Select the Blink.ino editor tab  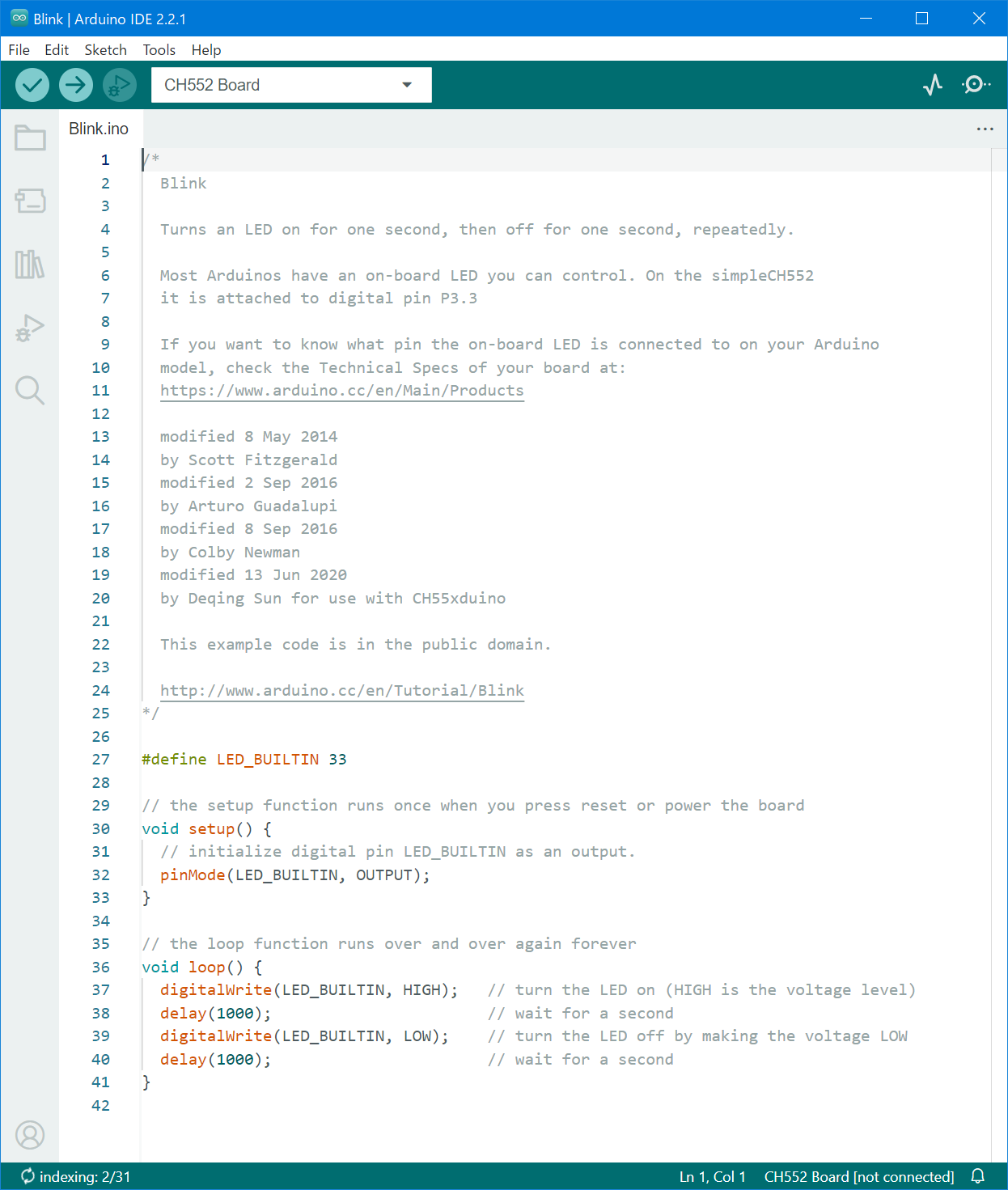pyautogui.click(x=99, y=129)
